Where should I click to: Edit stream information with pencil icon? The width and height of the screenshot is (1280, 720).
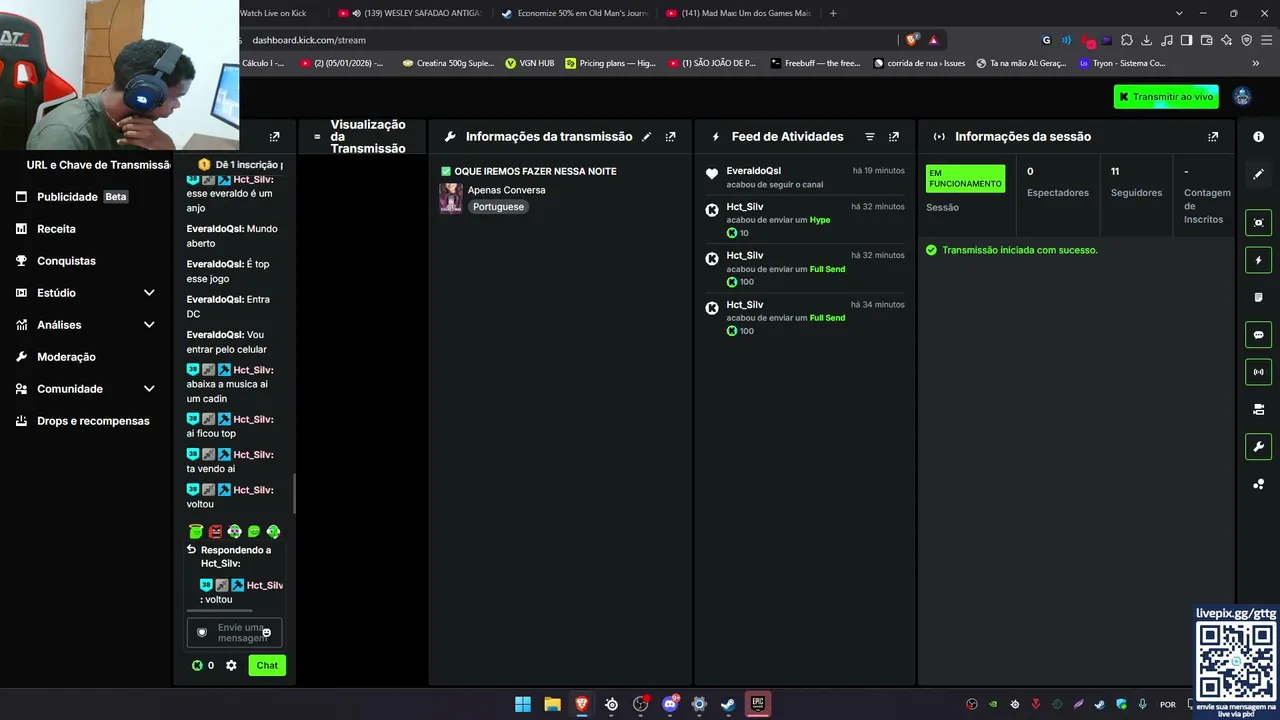coord(646,137)
